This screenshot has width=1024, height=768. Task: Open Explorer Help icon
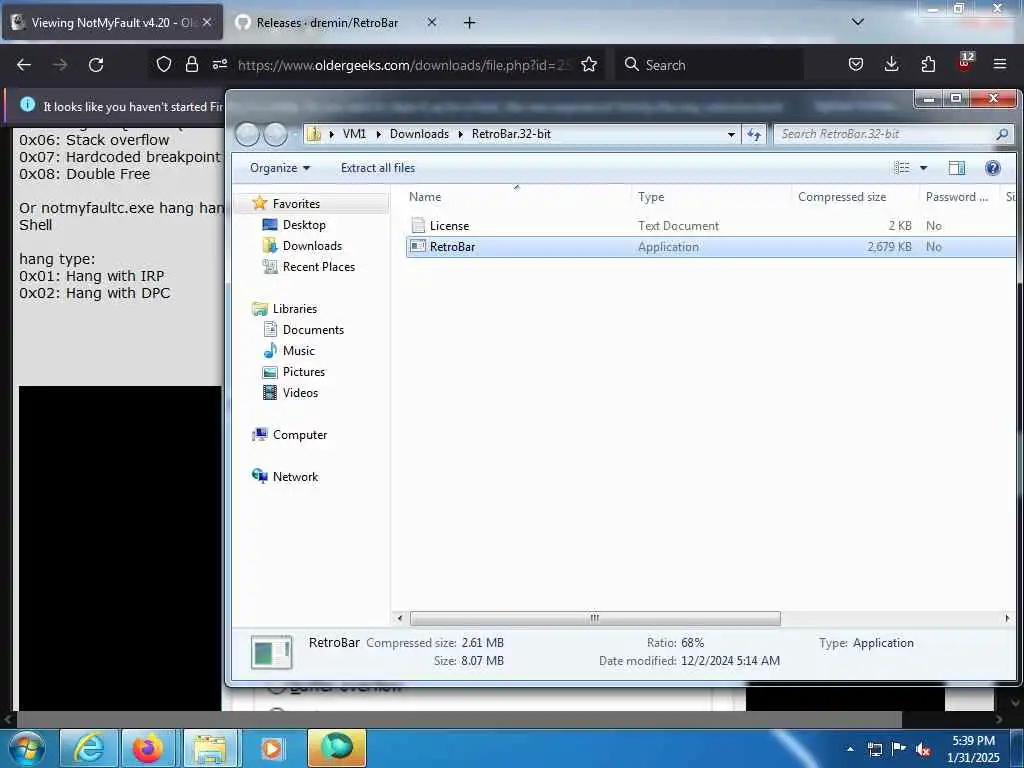(x=993, y=168)
